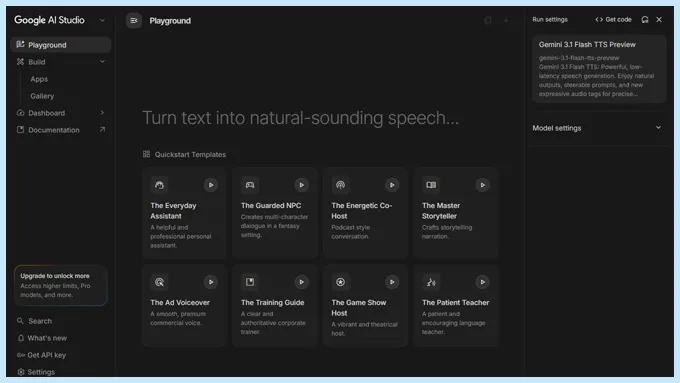The width and height of the screenshot is (680, 383).
Task: Click The Everyday Assistant card icon
Action: (159, 185)
